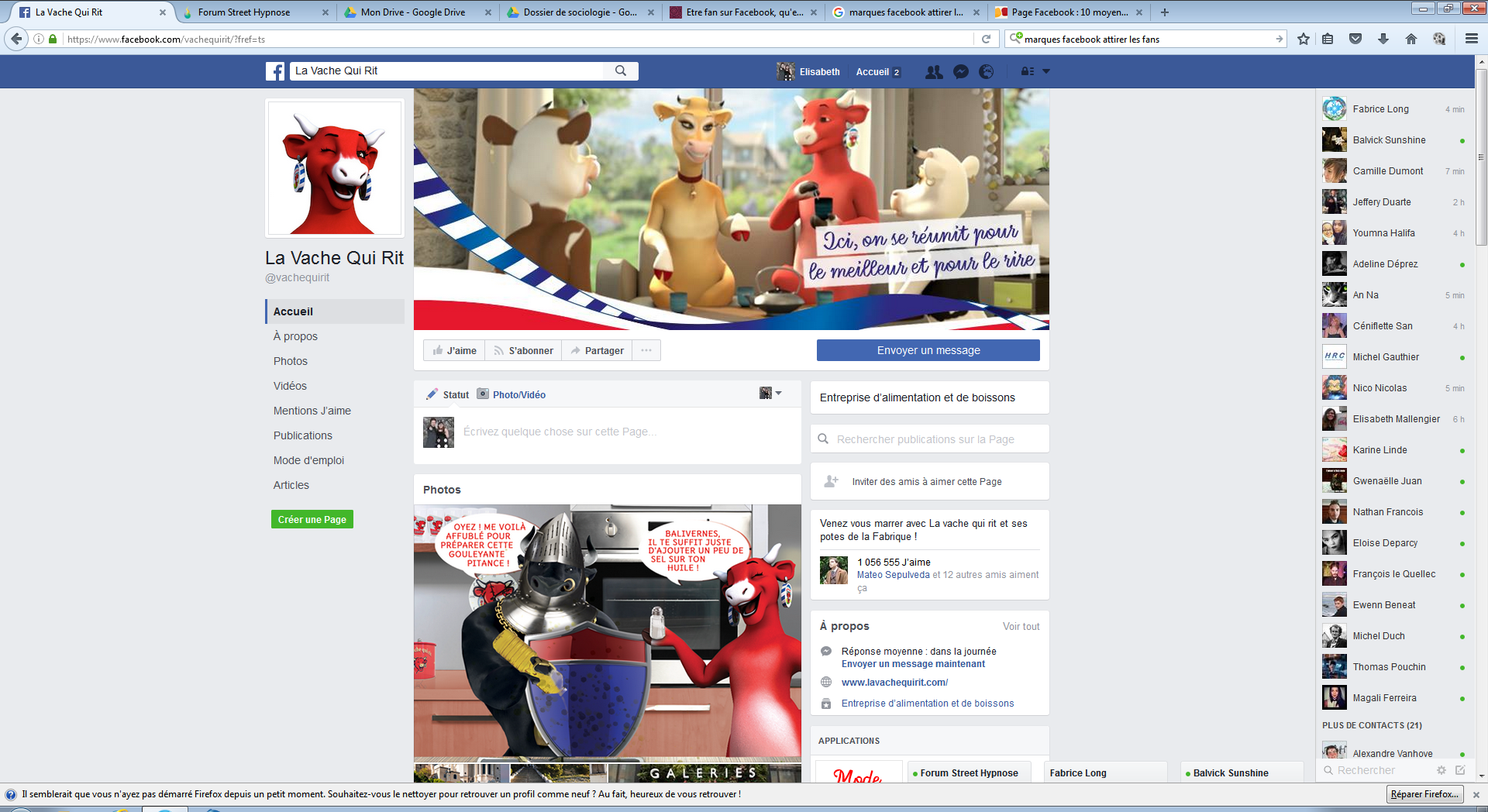This screenshot has height=812, width=1488.
Task: Click the Pocket save icon
Action: [x=1355, y=39]
